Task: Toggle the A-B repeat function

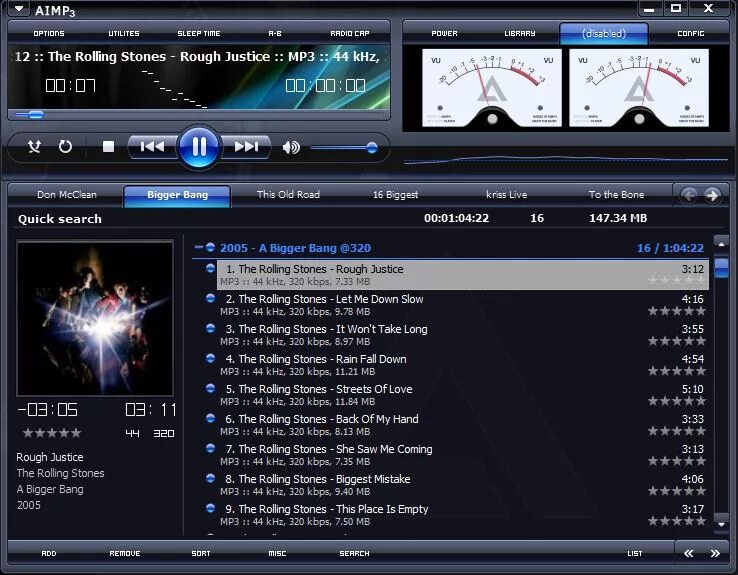Action: tap(275, 33)
